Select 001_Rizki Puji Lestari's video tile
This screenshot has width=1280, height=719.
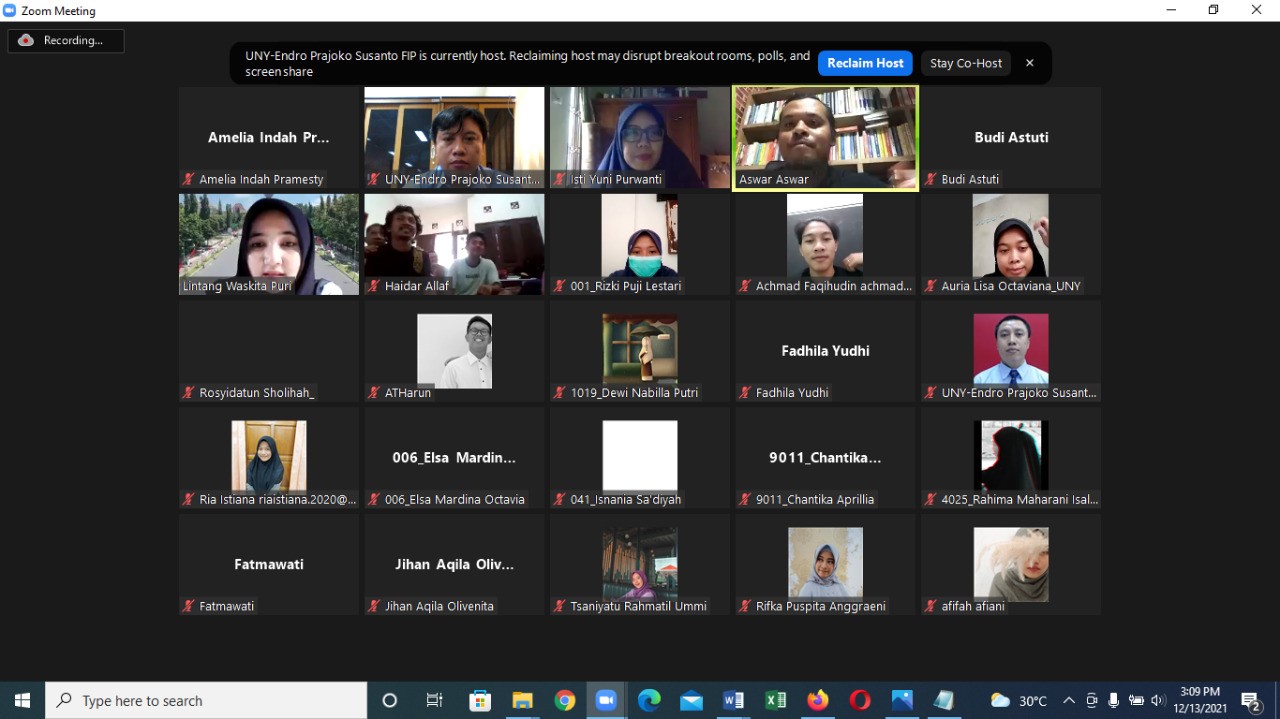pyautogui.click(x=640, y=244)
